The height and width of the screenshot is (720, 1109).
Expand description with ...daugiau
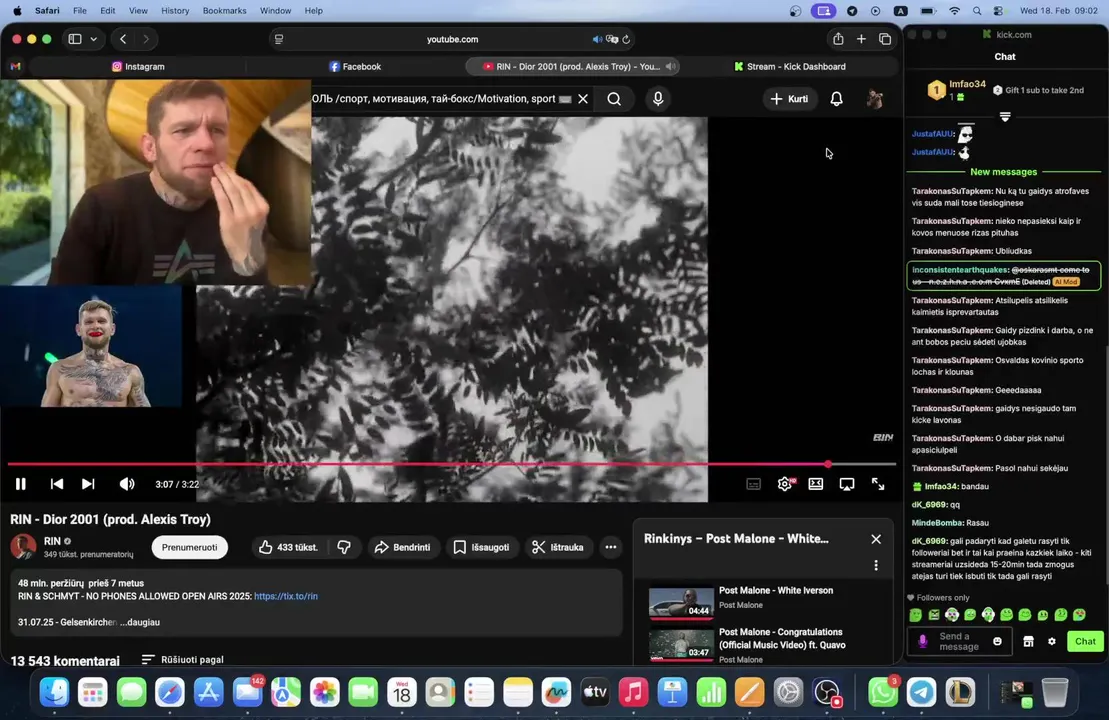[x=140, y=622]
